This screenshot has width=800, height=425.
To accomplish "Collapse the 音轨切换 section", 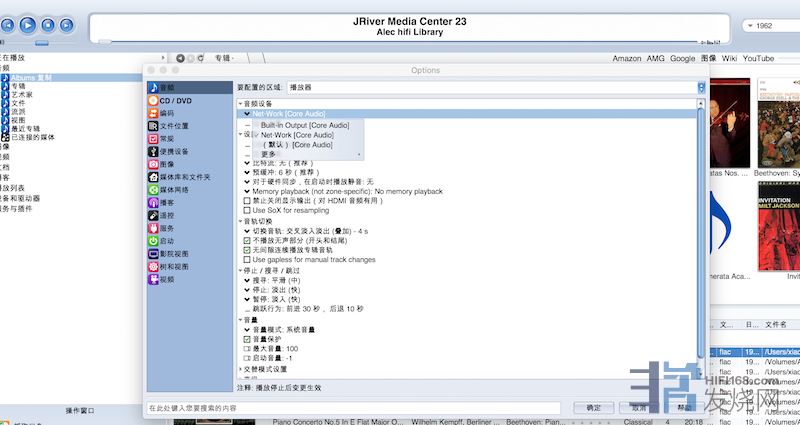I will click(240, 221).
